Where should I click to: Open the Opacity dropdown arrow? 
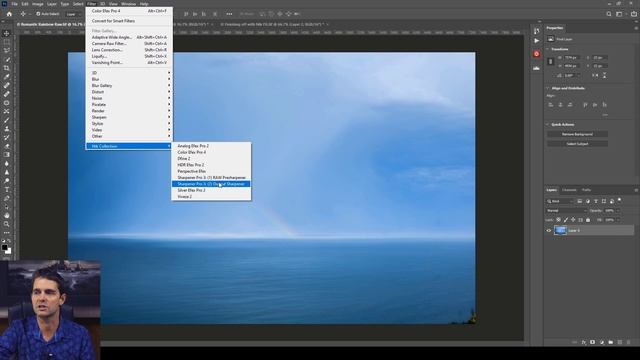[618, 211]
